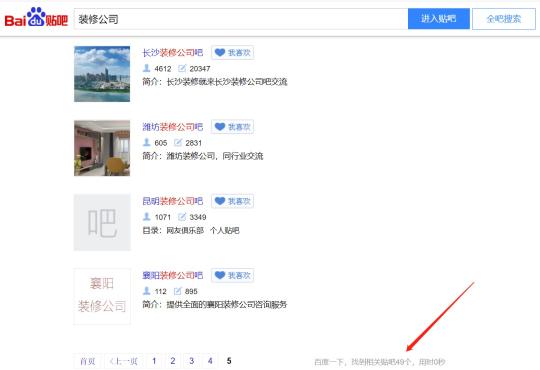Screen dimensions: 540x370
Task: Like 襄阳装修公司吧 with the 我喜欢 button
Action: click(232, 275)
